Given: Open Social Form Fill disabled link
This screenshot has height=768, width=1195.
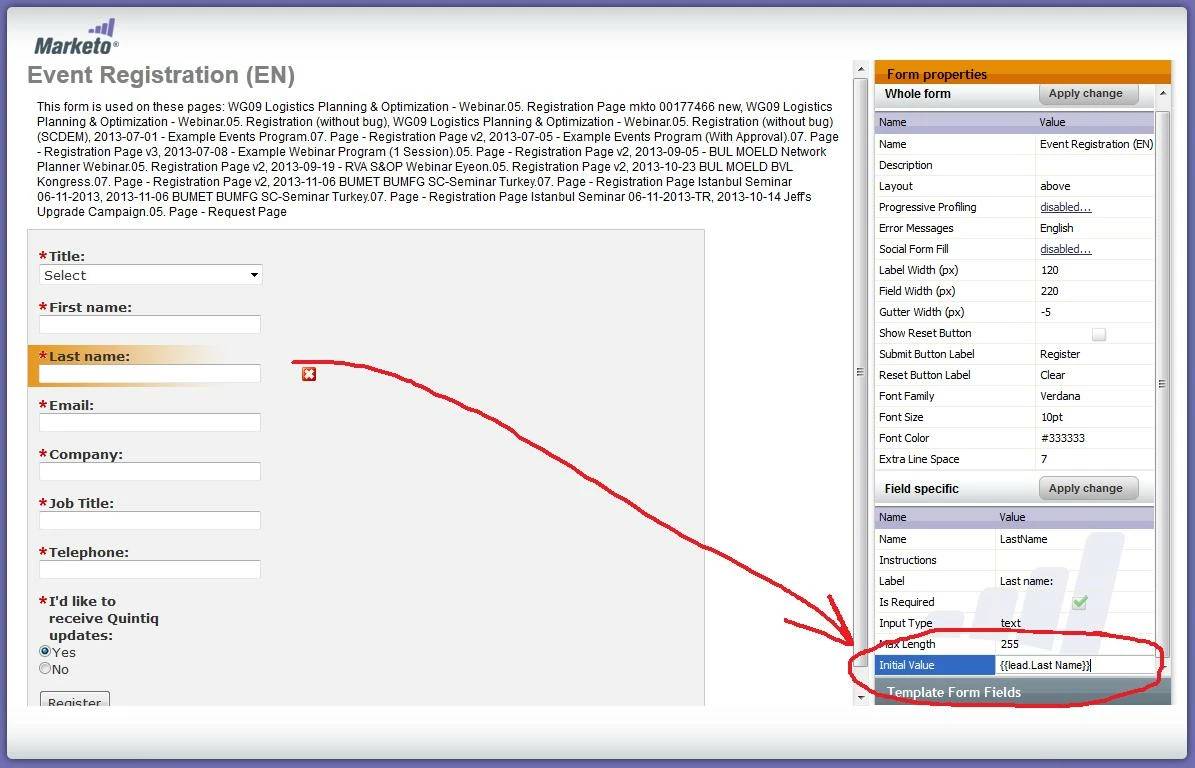Looking at the screenshot, I should [1065, 249].
